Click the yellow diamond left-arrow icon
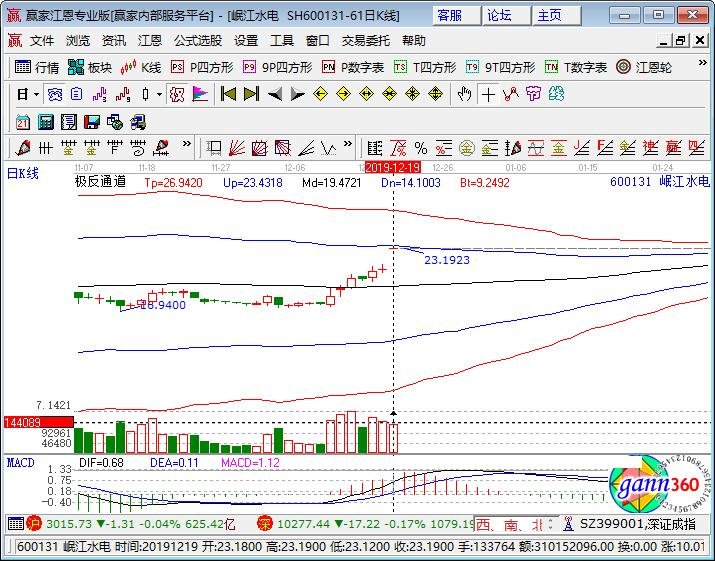 [x=321, y=94]
